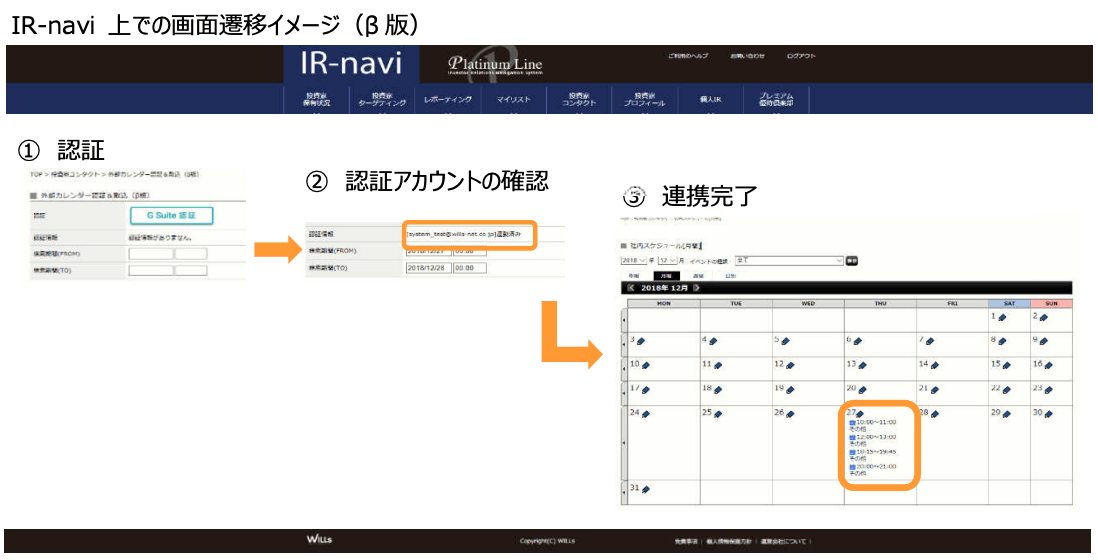Click the ログアウト link in the header
Screen dimensions: 1098x560
801,56
